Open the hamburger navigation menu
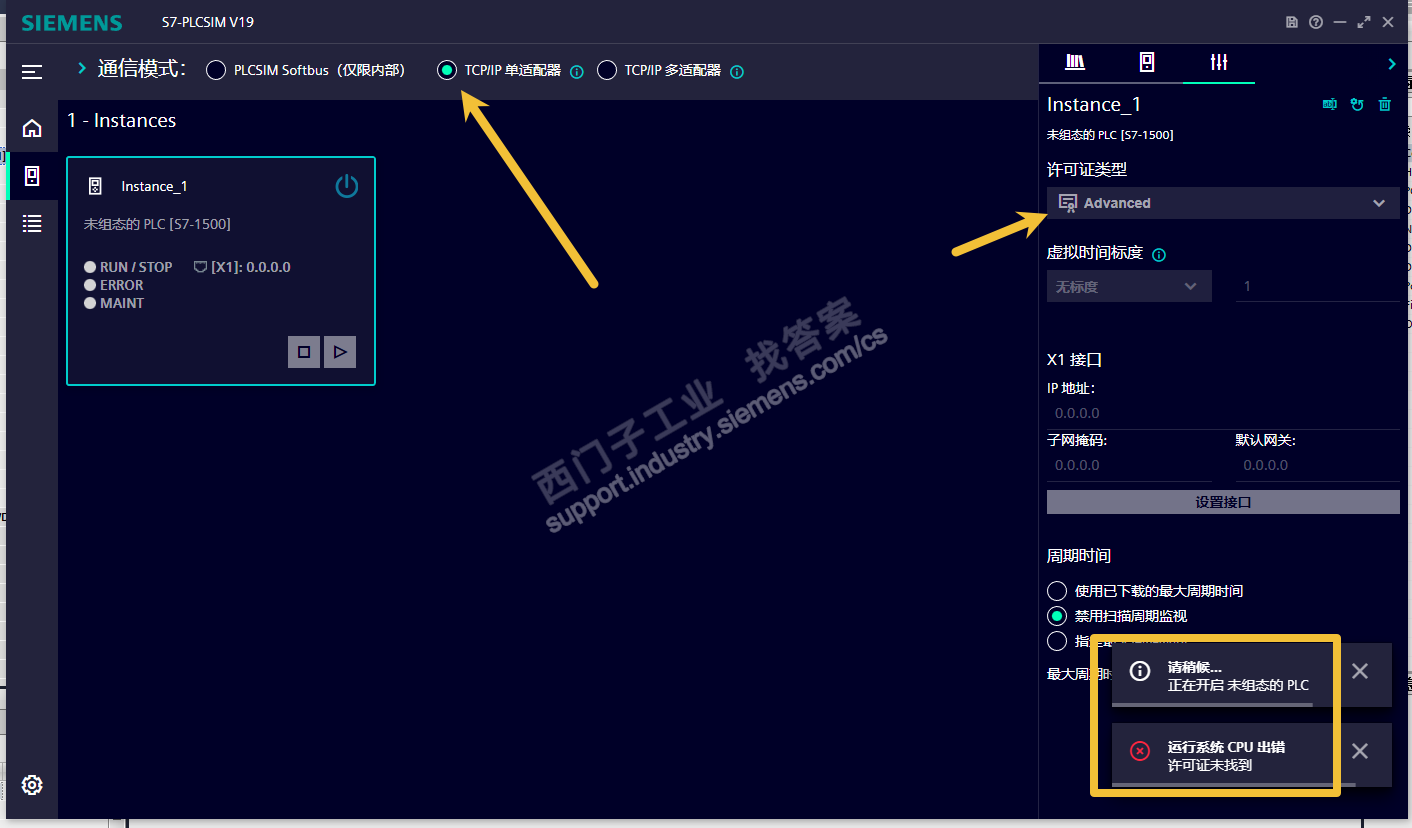Image resolution: width=1412 pixels, height=828 pixels. [32, 72]
